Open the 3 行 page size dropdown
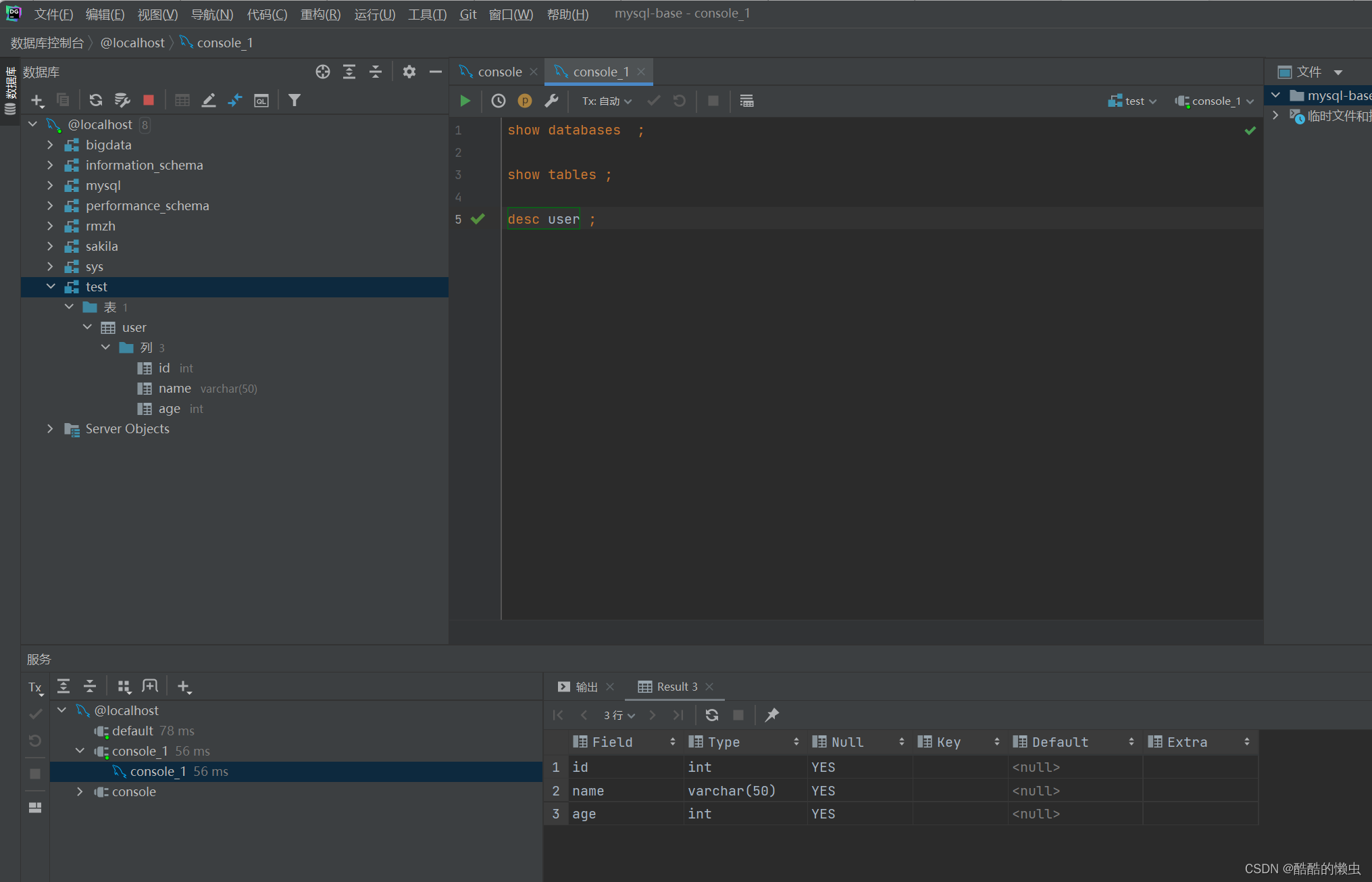Image resolution: width=1372 pixels, height=882 pixels. [619, 715]
